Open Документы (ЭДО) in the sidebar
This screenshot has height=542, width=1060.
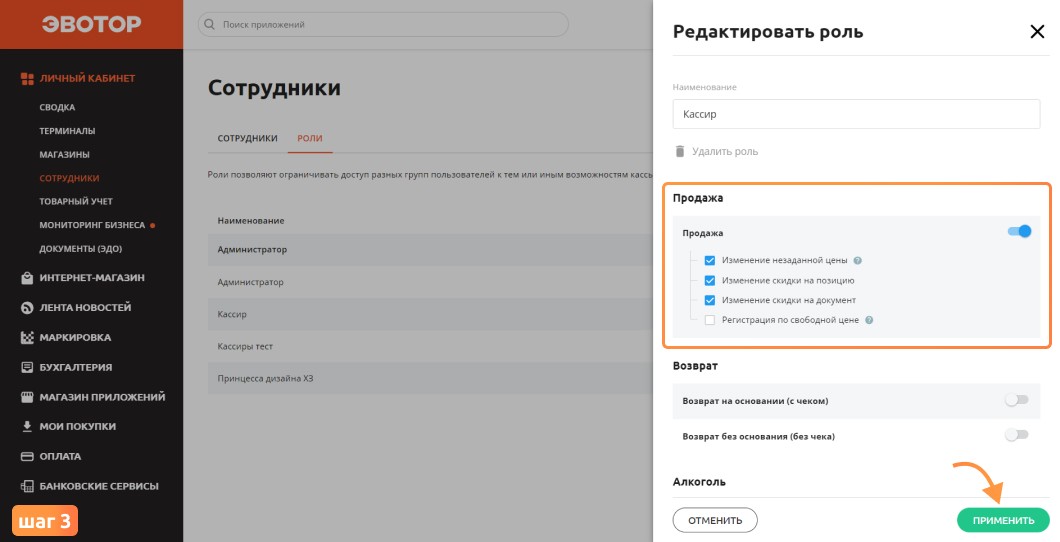pos(80,249)
